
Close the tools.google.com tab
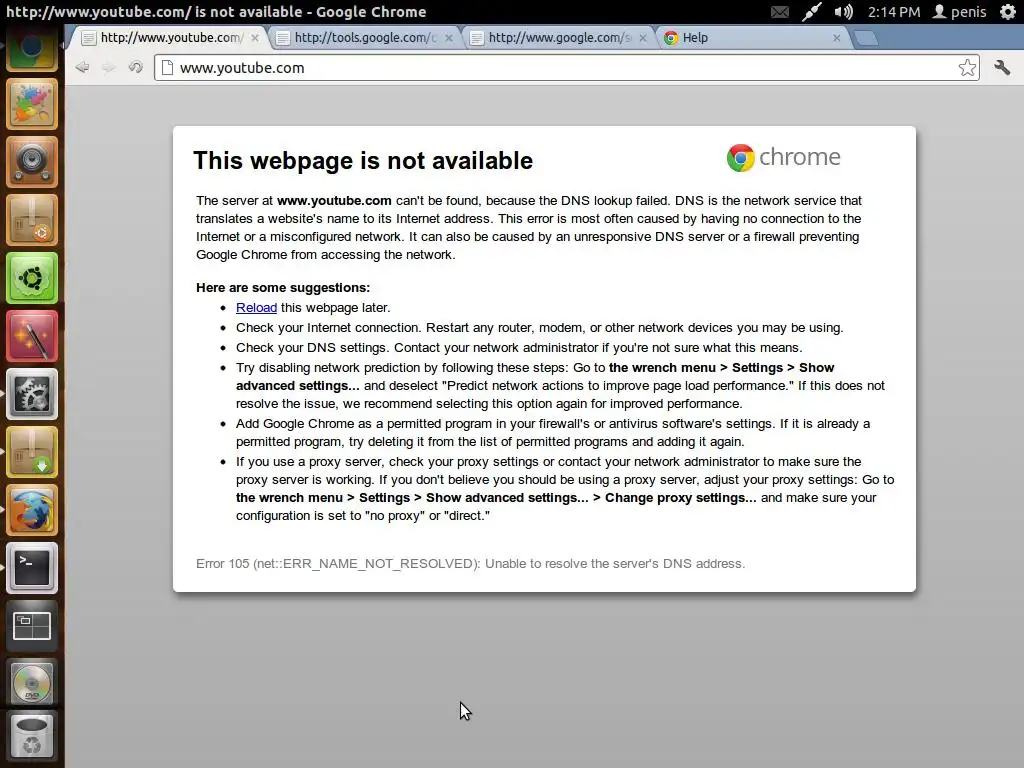[449, 38]
